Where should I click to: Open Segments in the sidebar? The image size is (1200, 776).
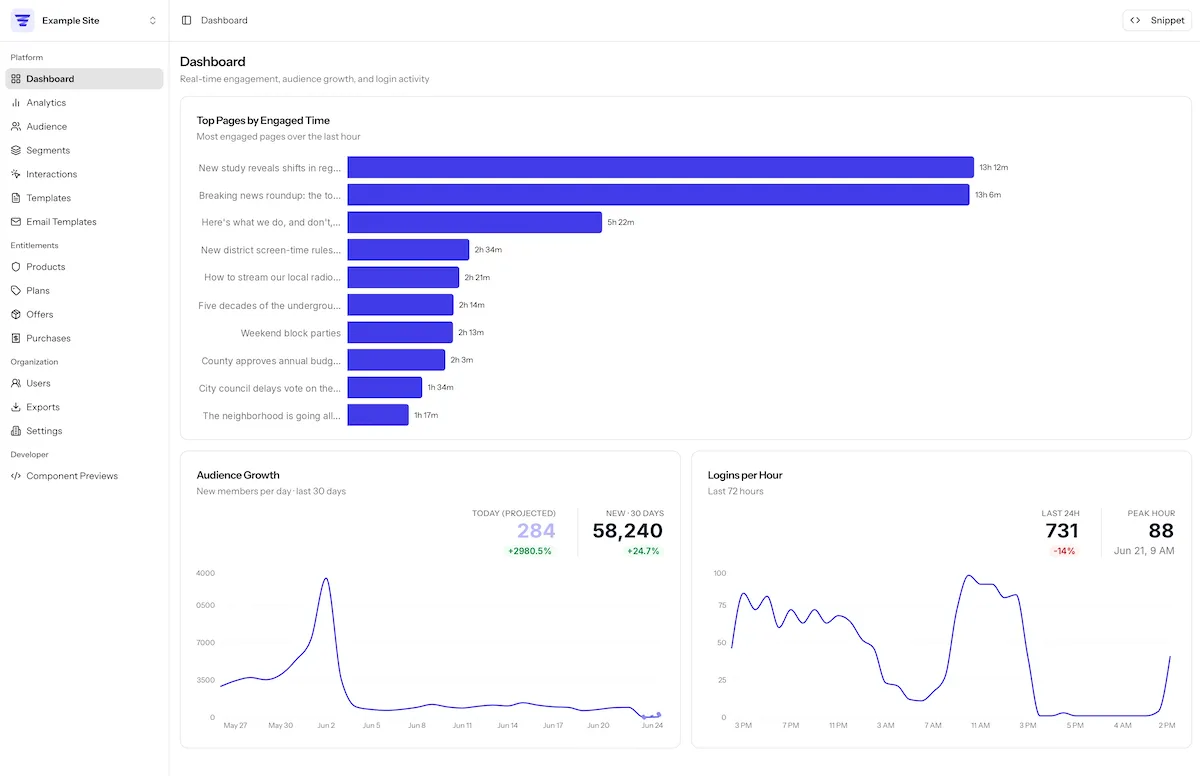click(84, 150)
